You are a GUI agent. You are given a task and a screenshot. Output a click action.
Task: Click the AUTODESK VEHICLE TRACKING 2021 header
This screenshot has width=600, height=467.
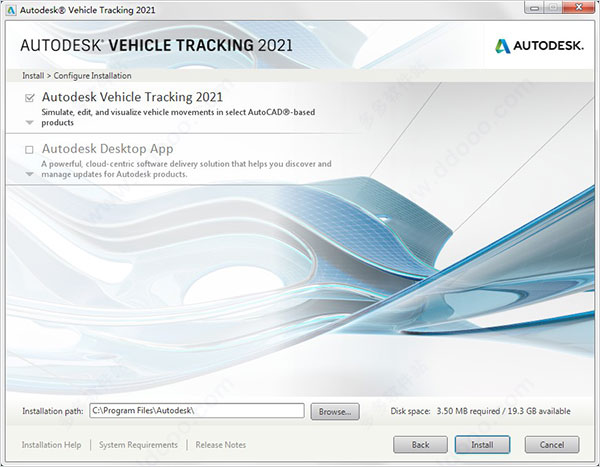coord(157,45)
